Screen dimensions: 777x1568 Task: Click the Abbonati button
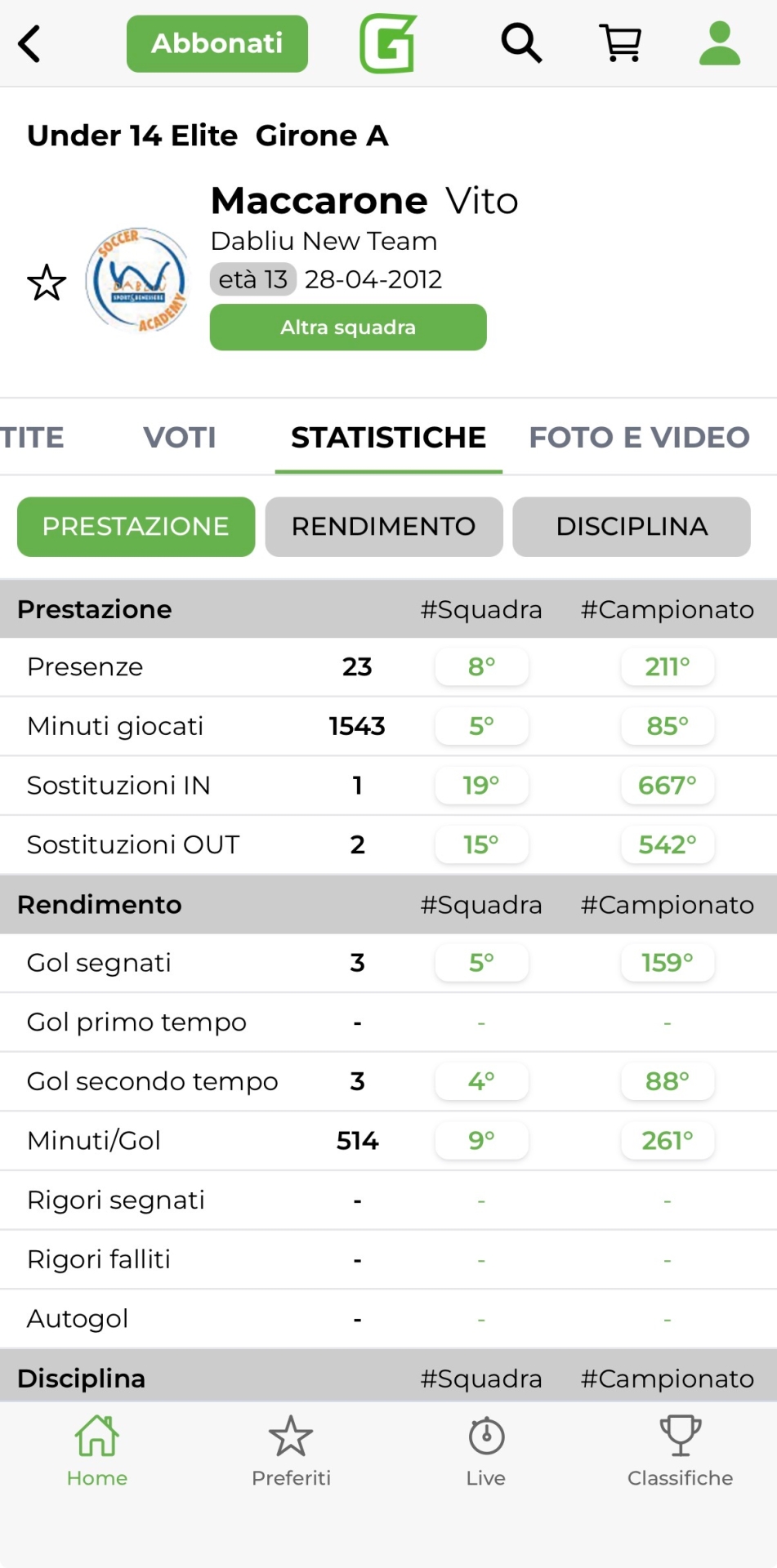[x=217, y=43]
